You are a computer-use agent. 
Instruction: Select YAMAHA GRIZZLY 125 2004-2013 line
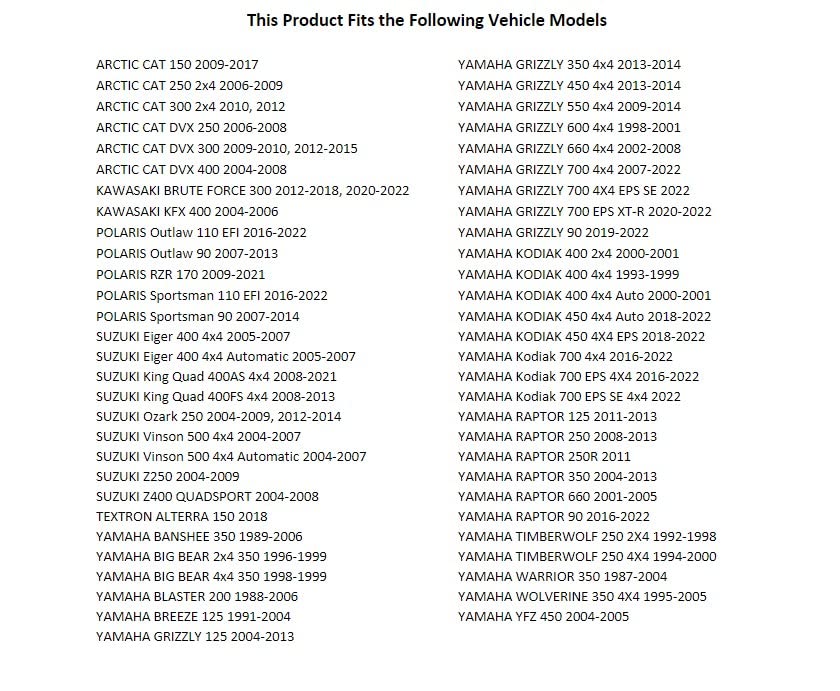195,637
